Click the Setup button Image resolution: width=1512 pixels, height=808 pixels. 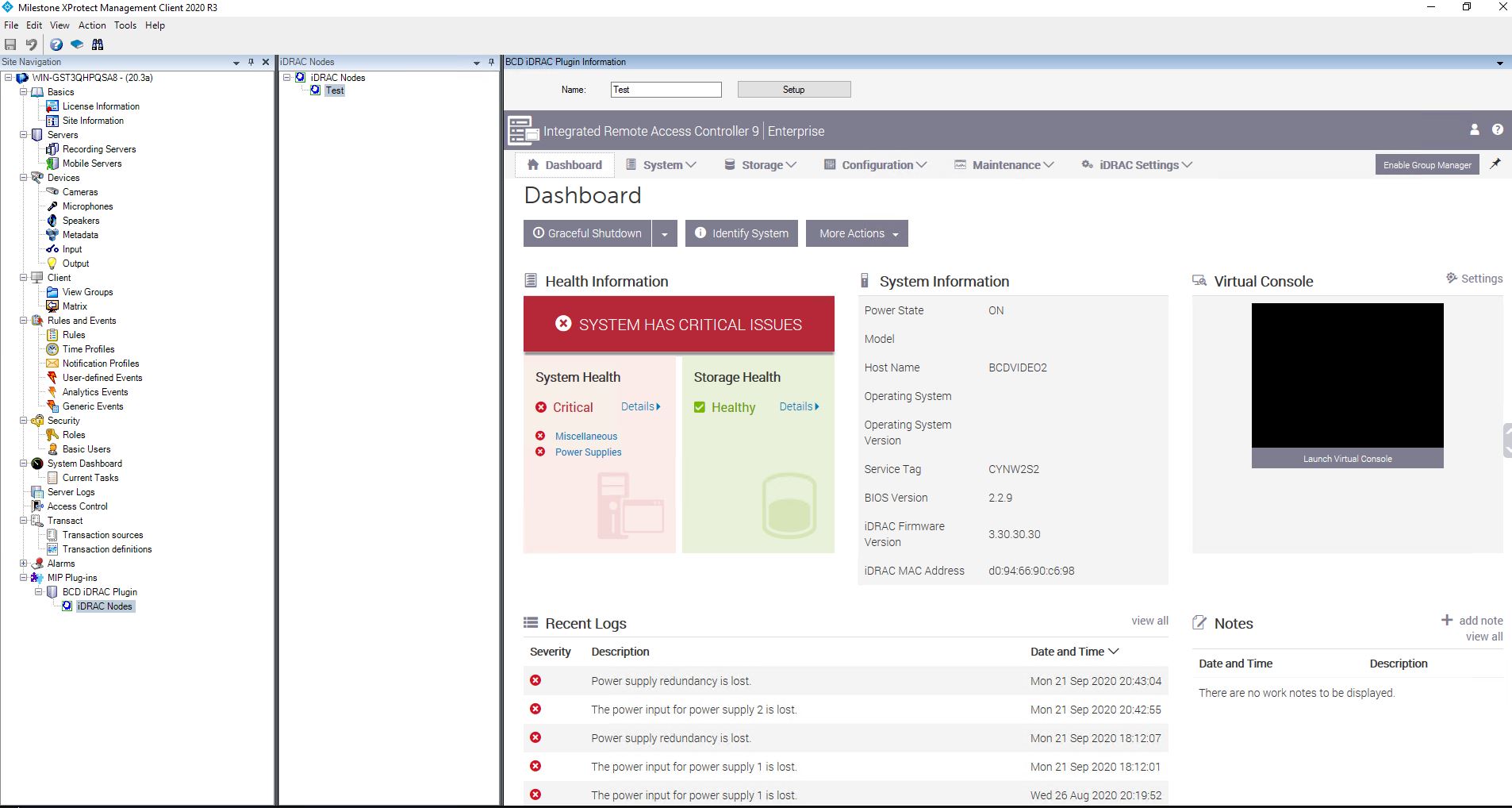point(794,90)
